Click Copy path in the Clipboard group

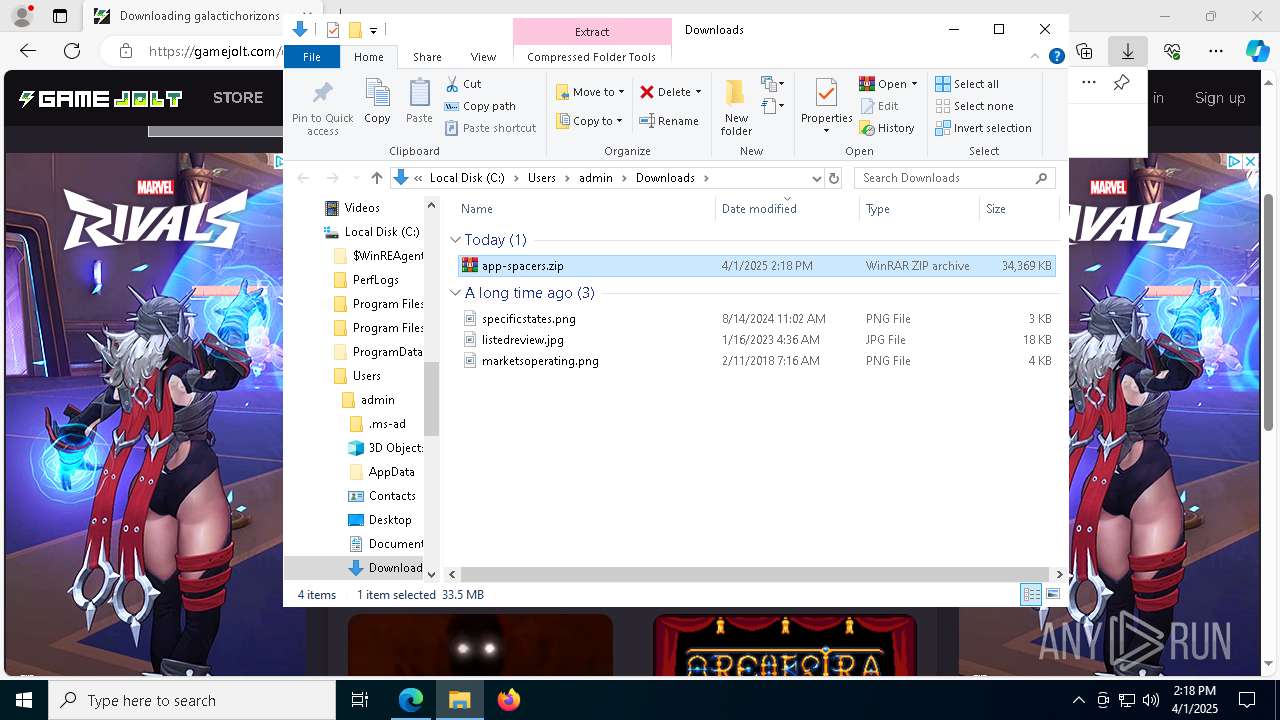coord(480,106)
